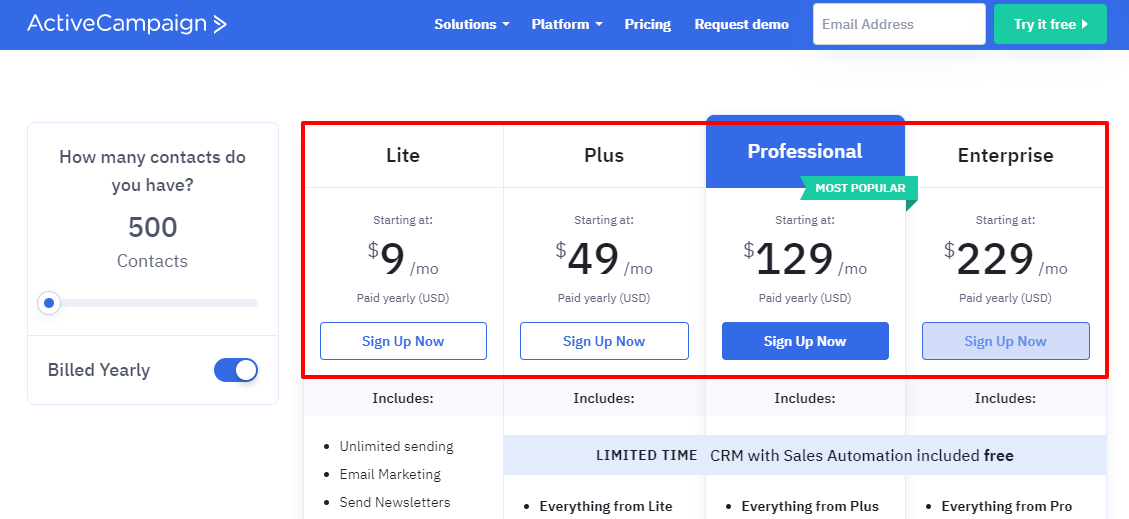
Task: Click the contacts slider handle
Action: click(x=48, y=303)
